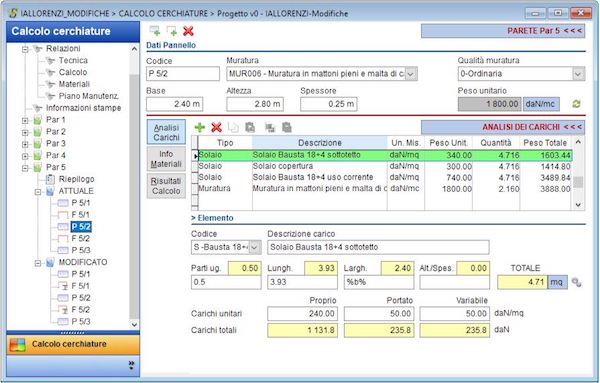Expand the Par 4 node
Viewport: 600px width, 383px height.
click(25, 156)
